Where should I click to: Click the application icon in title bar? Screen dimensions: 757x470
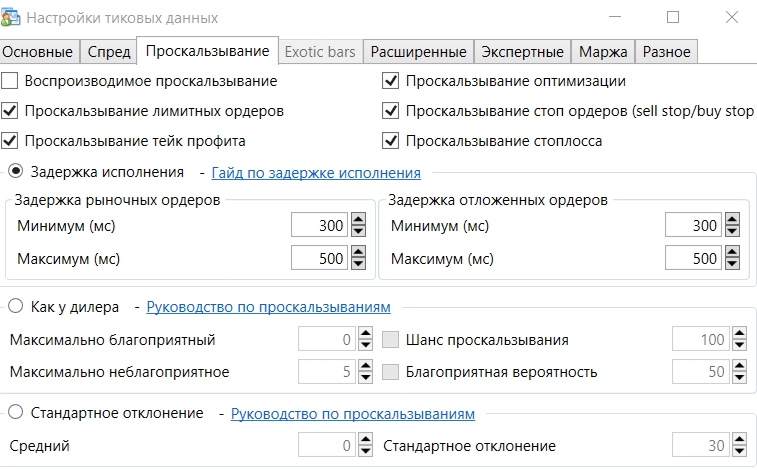(10, 17)
